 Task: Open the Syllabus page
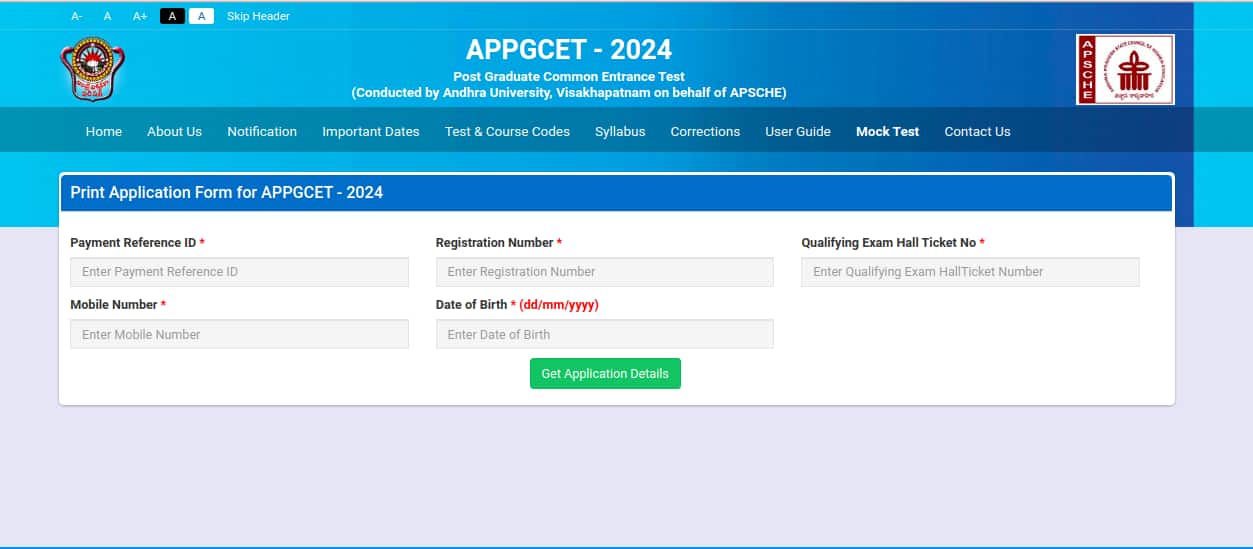tap(620, 131)
